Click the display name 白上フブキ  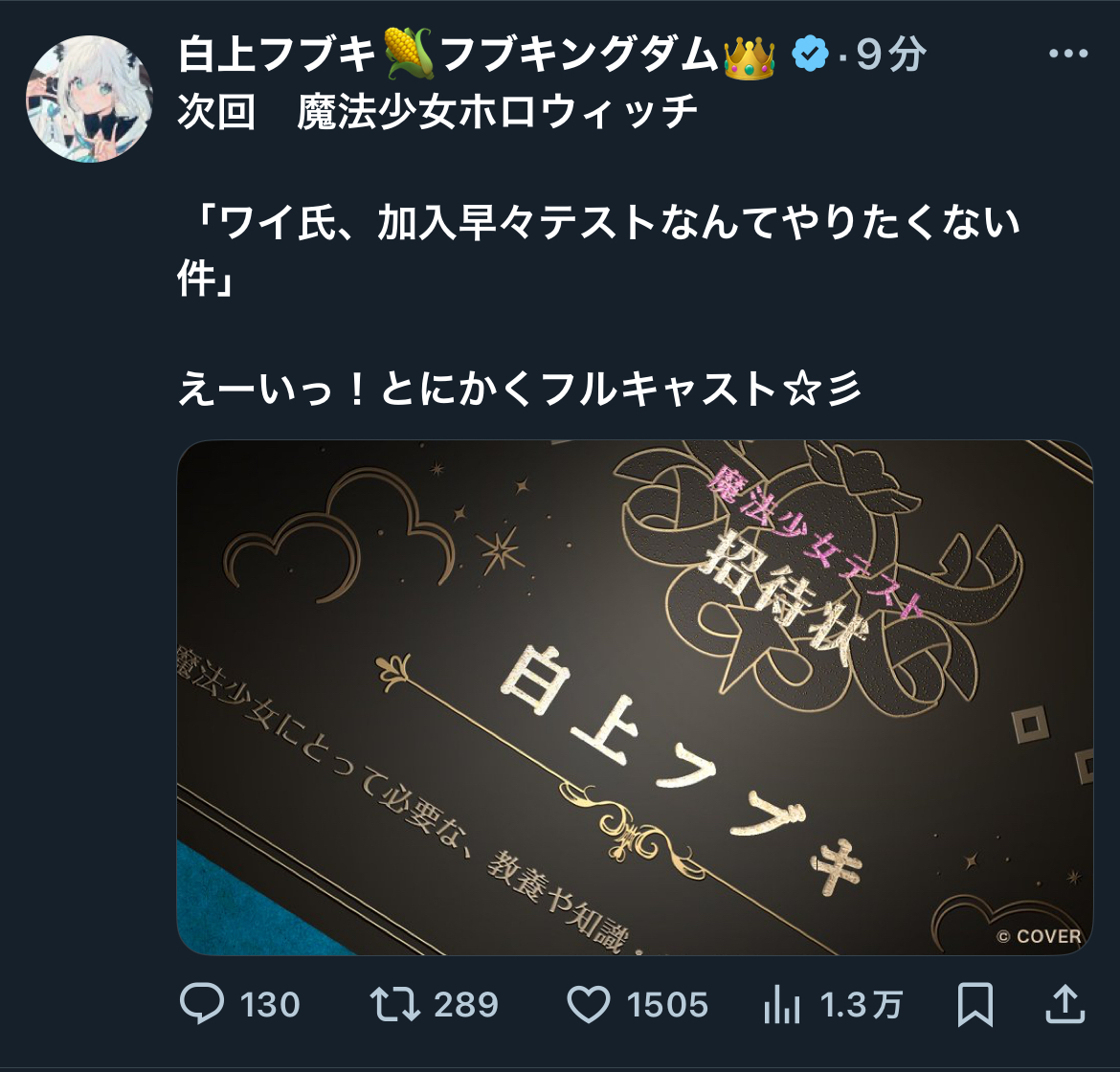tap(278, 55)
